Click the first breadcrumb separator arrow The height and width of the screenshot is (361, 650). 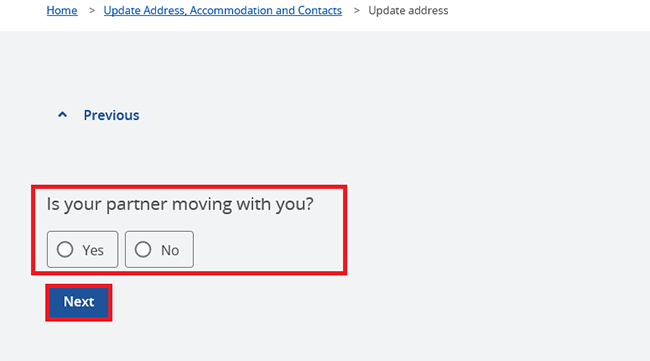tap(92, 10)
